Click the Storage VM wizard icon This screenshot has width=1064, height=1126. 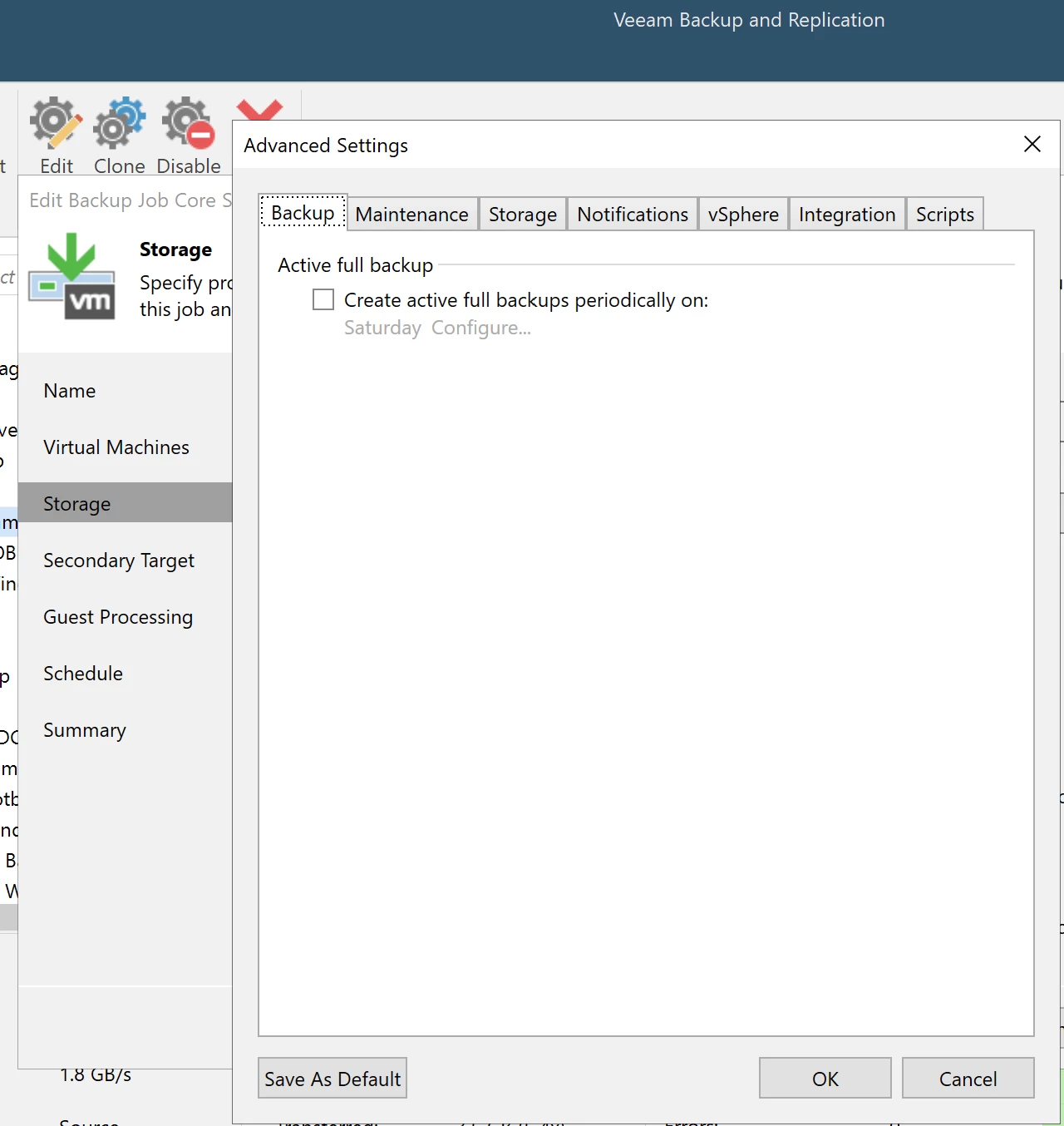(71, 276)
